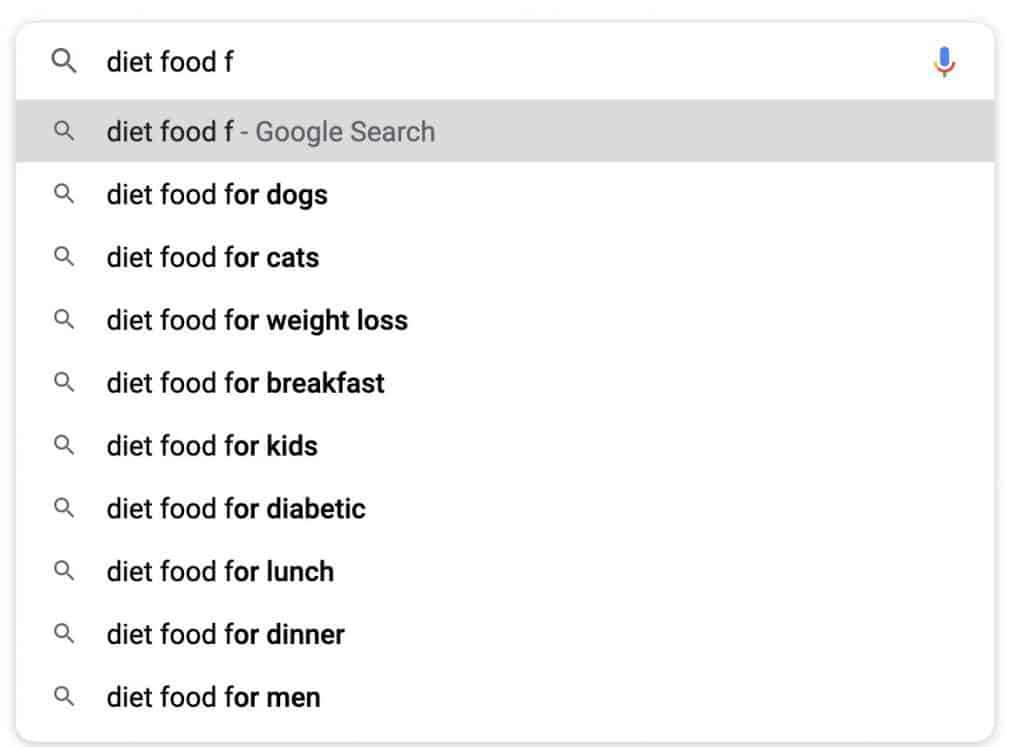Click the search icon beside 'diet food for men'
This screenshot has width=1024, height=747.
[x=64, y=697]
